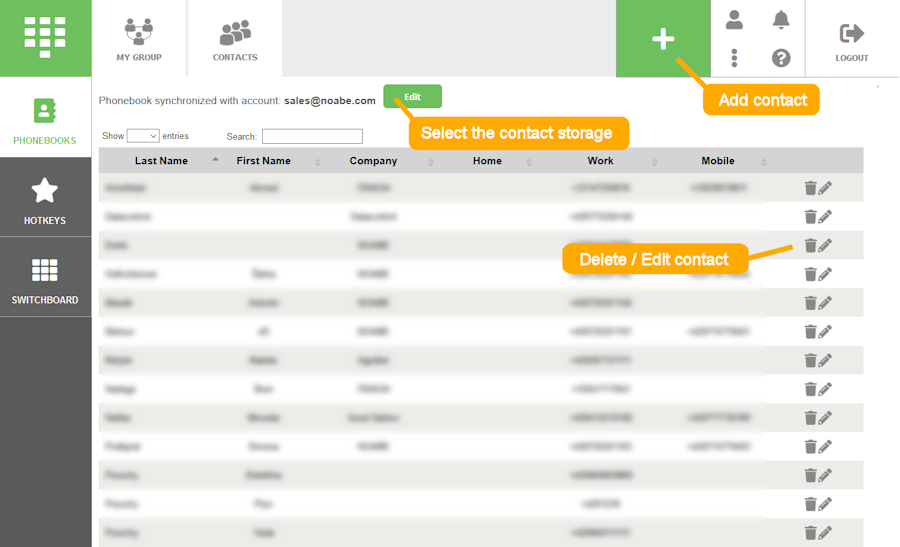This screenshot has height=547, width=900.
Task: Edit the first contact using pencil icon
Action: click(x=825, y=188)
